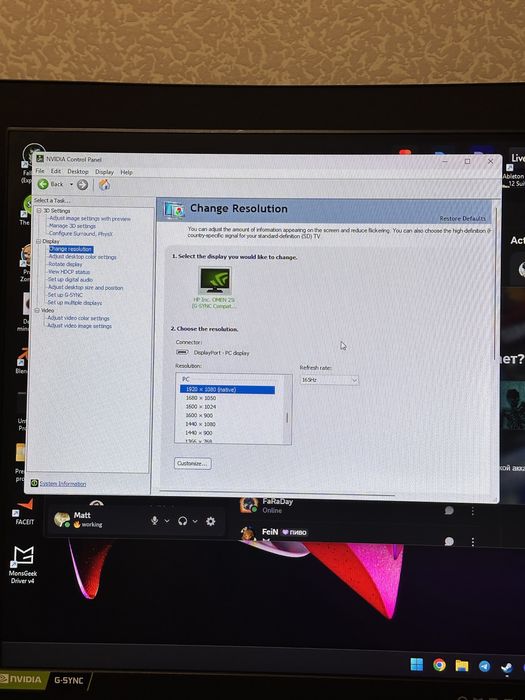Open the Display menu
The image size is (525, 700).
pyautogui.click(x=104, y=172)
